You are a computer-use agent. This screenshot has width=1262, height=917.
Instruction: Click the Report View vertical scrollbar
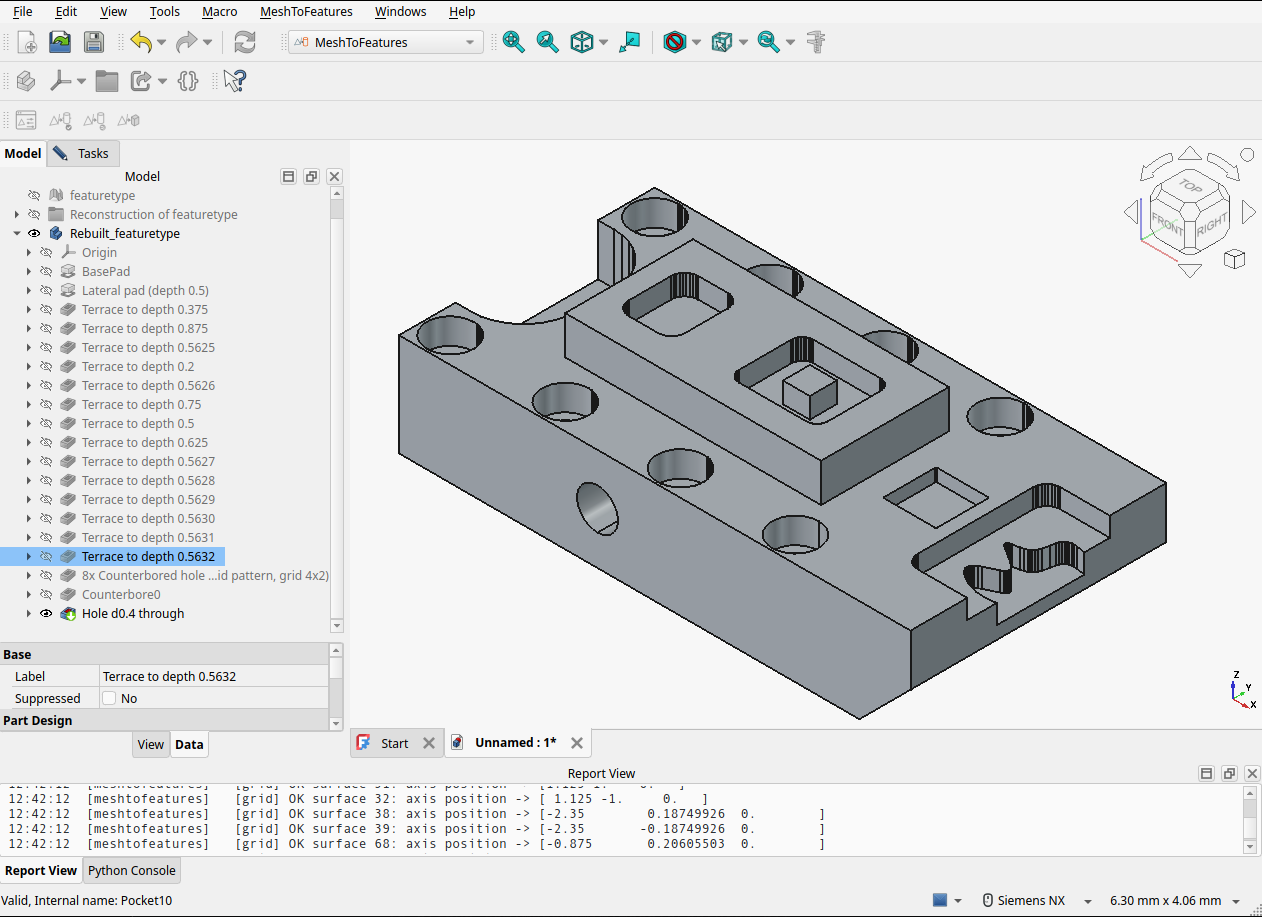point(1250,820)
